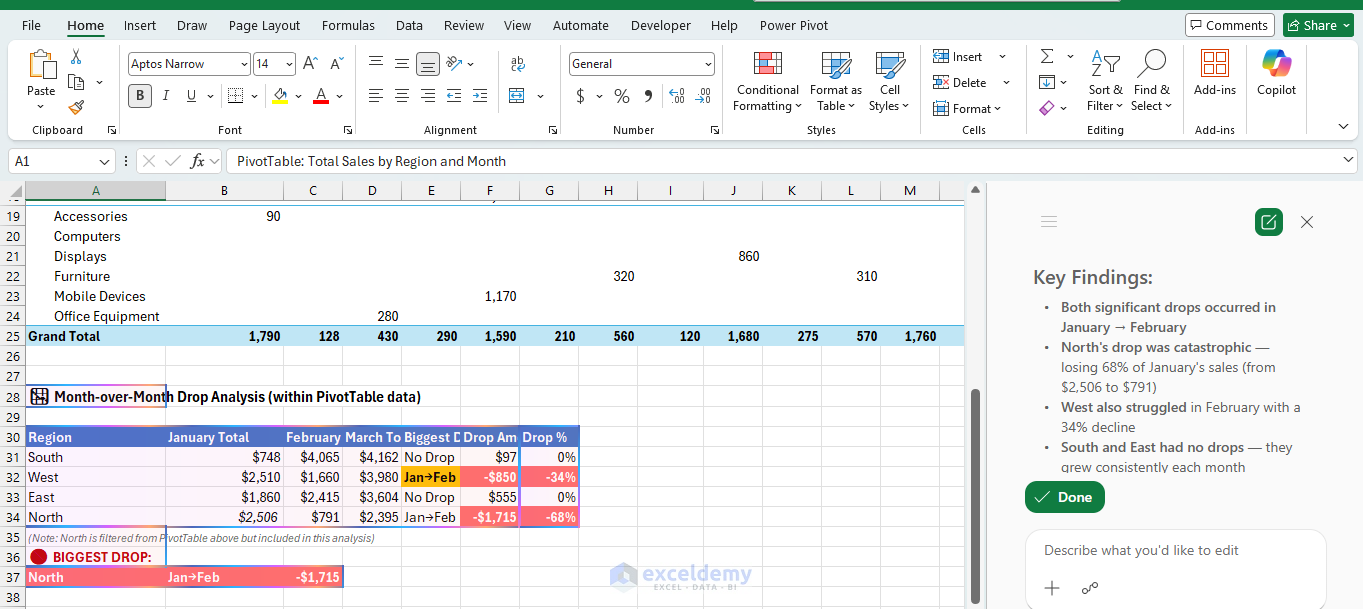Expand the Name Box dropdown arrow
The width and height of the screenshot is (1363, 609).
coord(105,162)
